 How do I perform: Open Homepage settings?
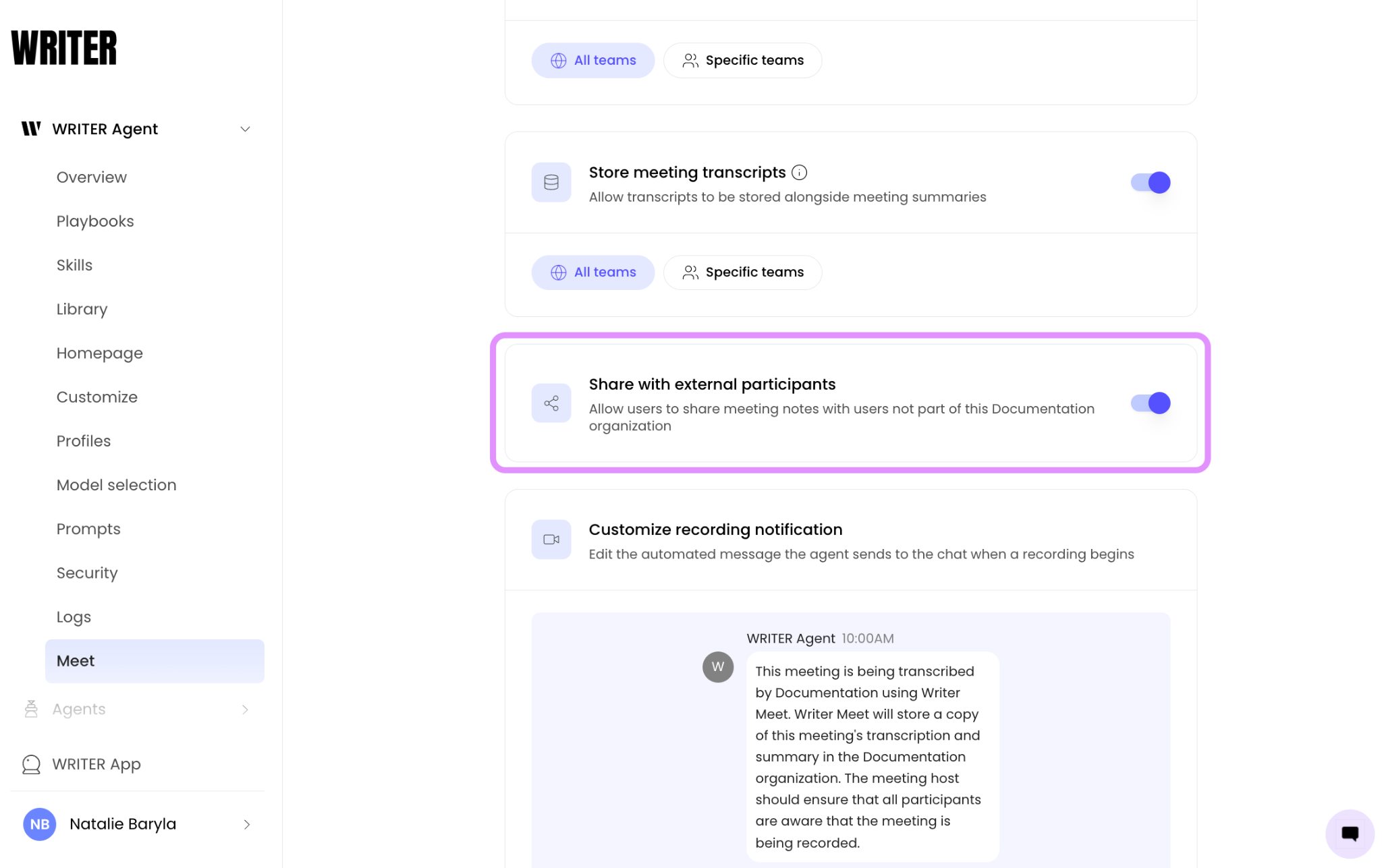tap(100, 353)
